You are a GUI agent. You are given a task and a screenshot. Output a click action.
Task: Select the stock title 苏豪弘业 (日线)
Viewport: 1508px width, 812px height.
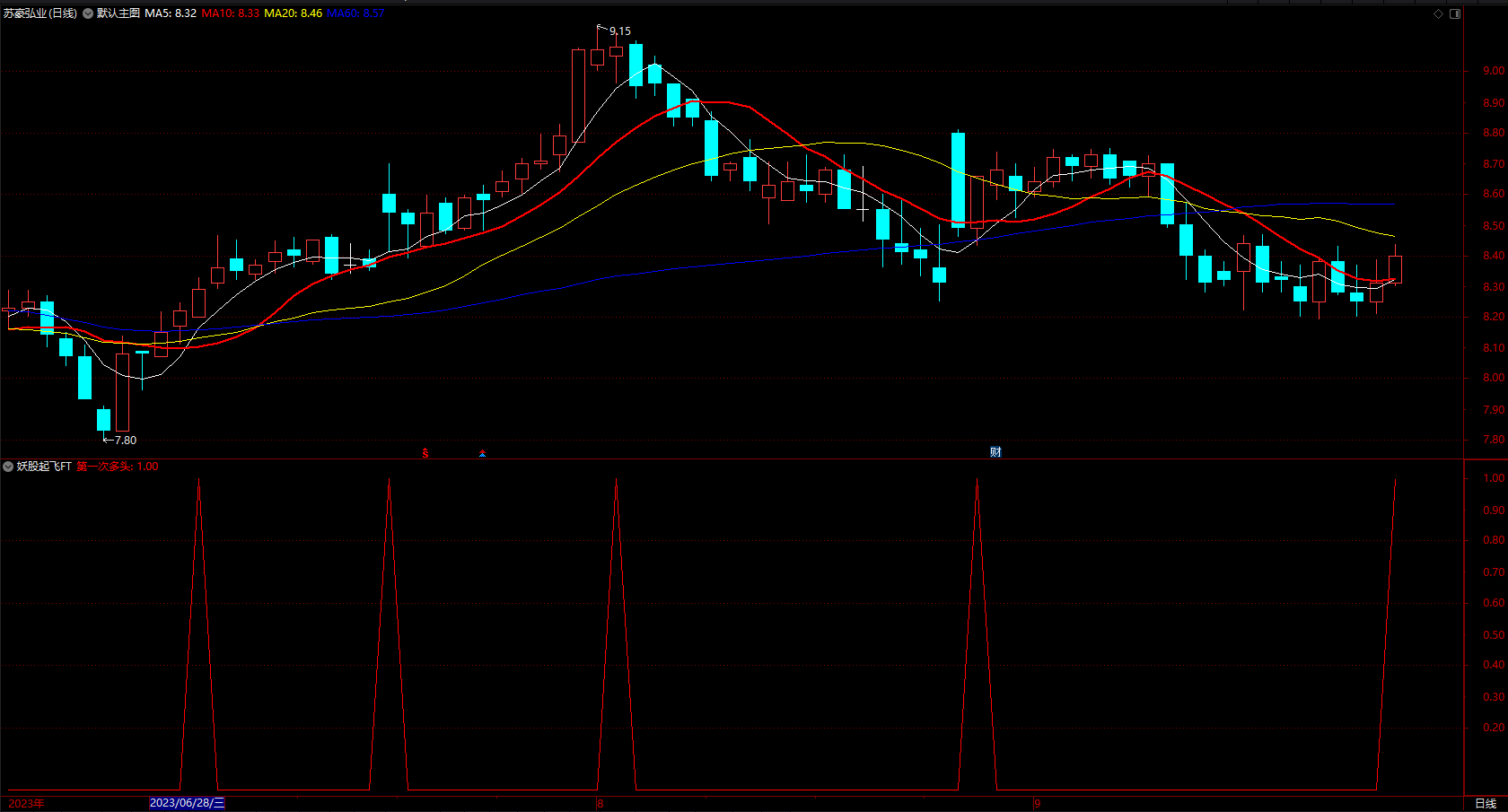click(x=40, y=13)
